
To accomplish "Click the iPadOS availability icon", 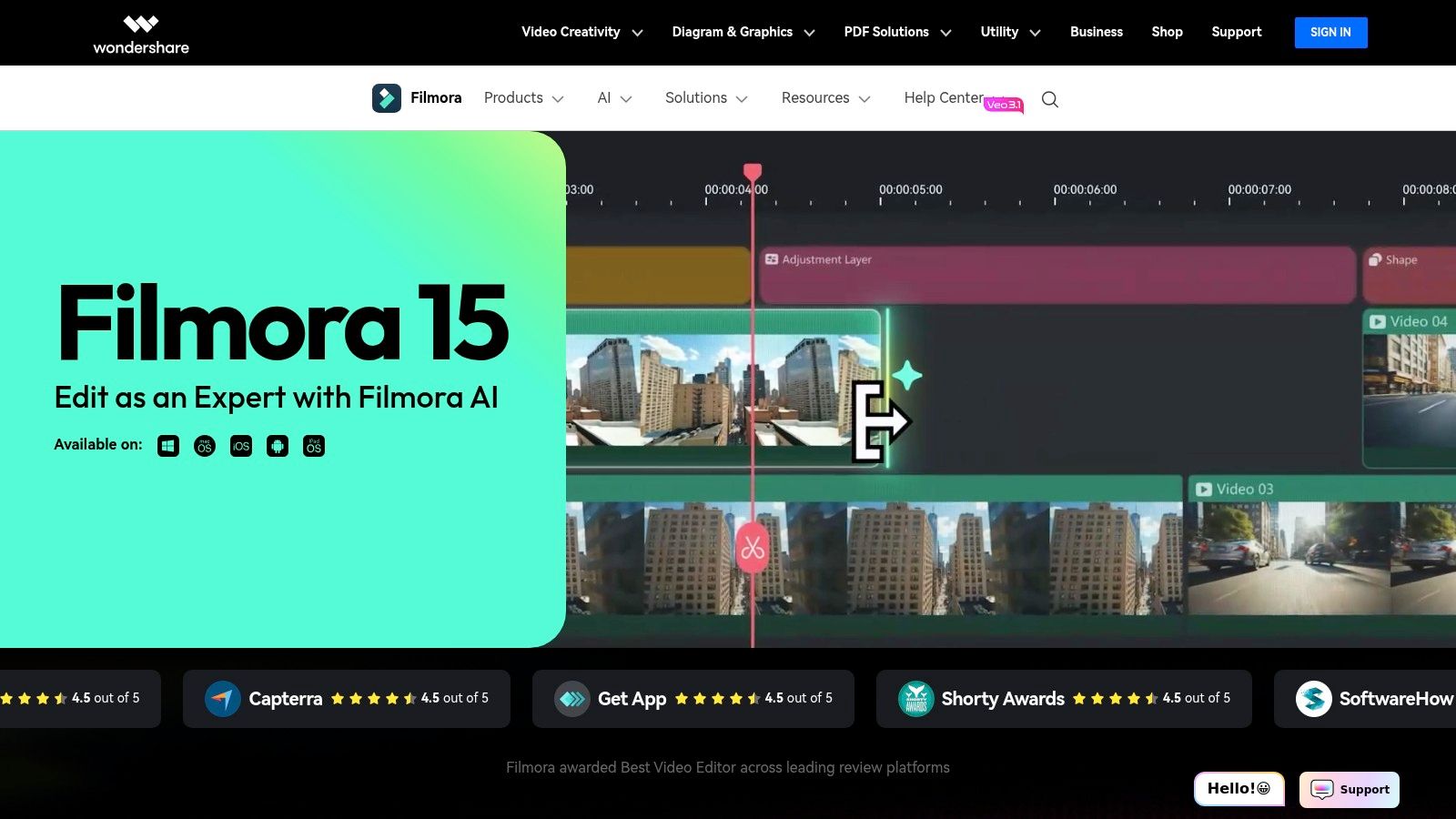I will point(313,445).
